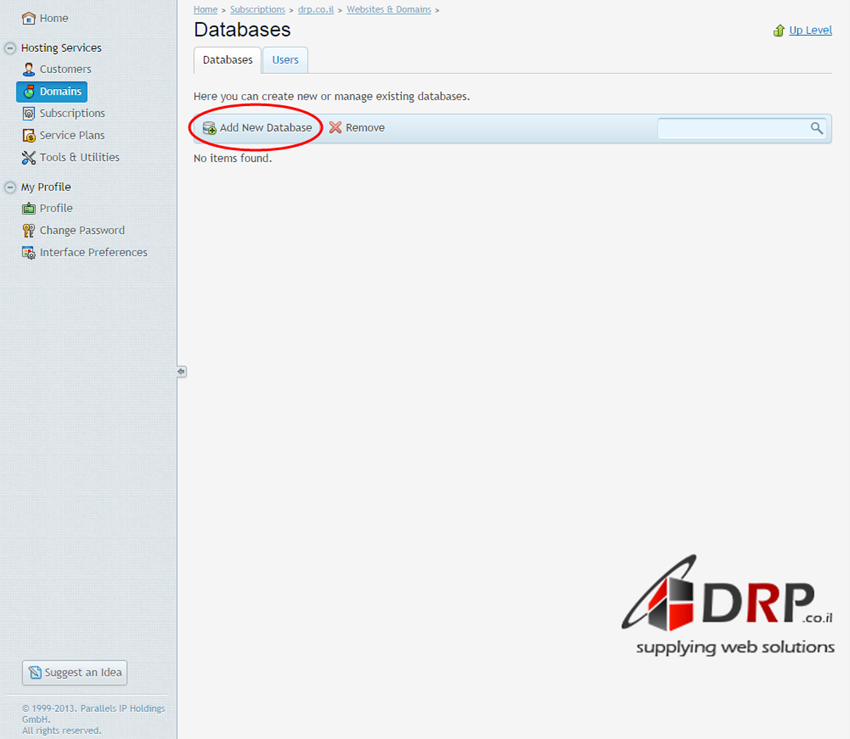
Task: Click the Up Level arrow icon
Action: (x=779, y=31)
